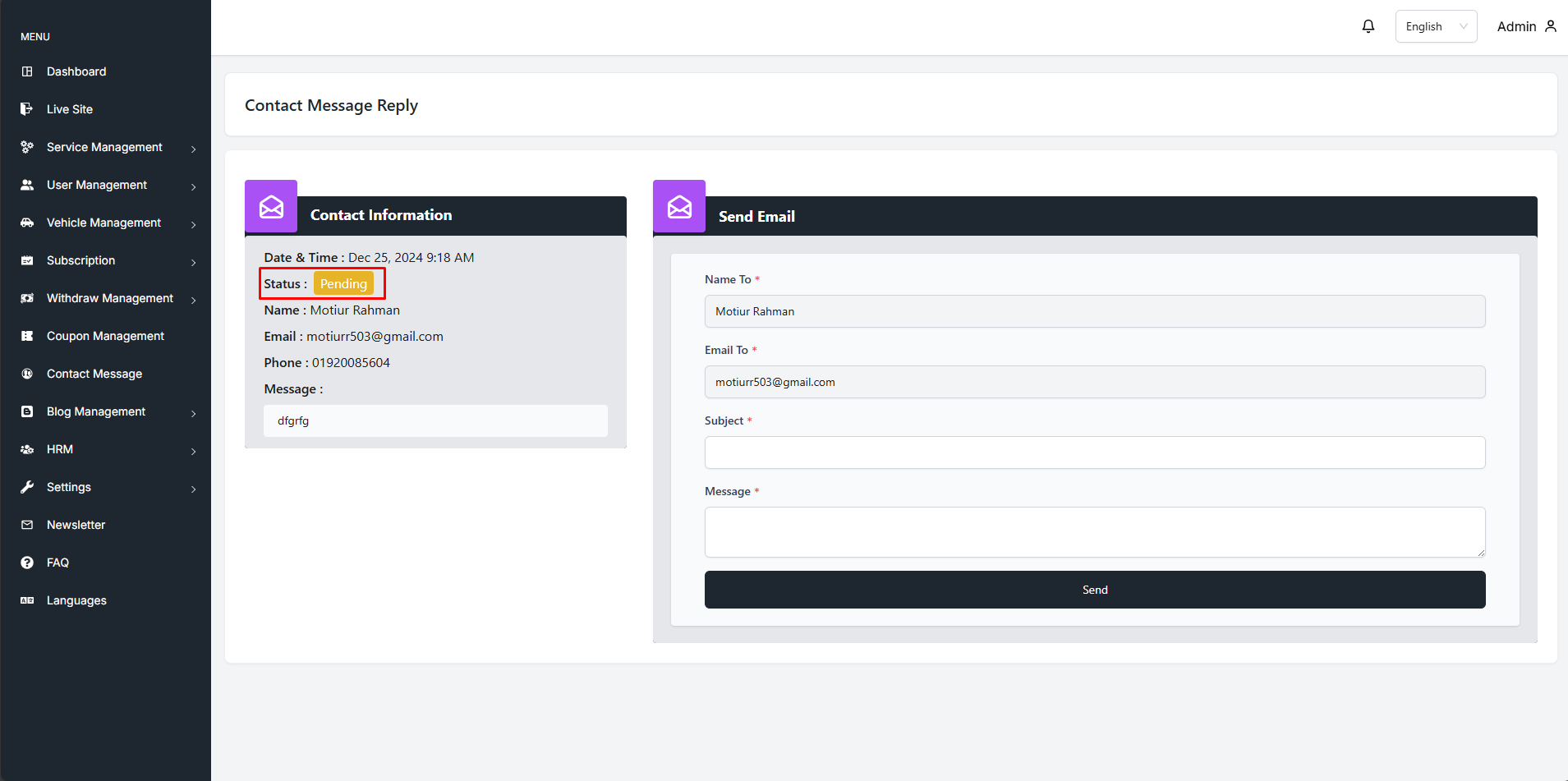
Task: Click the Dashboard grid icon
Action: tap(27, 71)
